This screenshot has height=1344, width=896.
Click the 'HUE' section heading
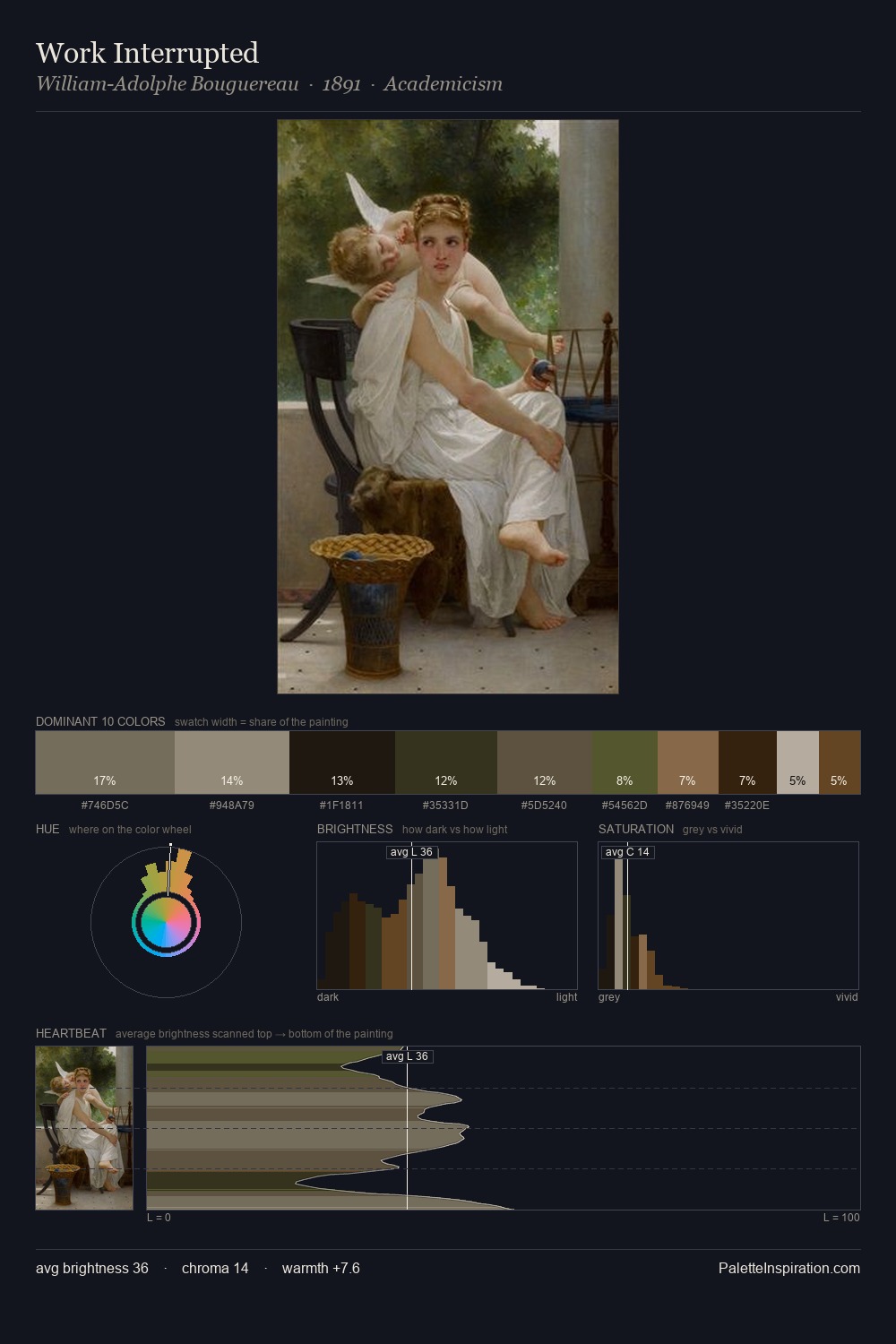coord(47,829)
